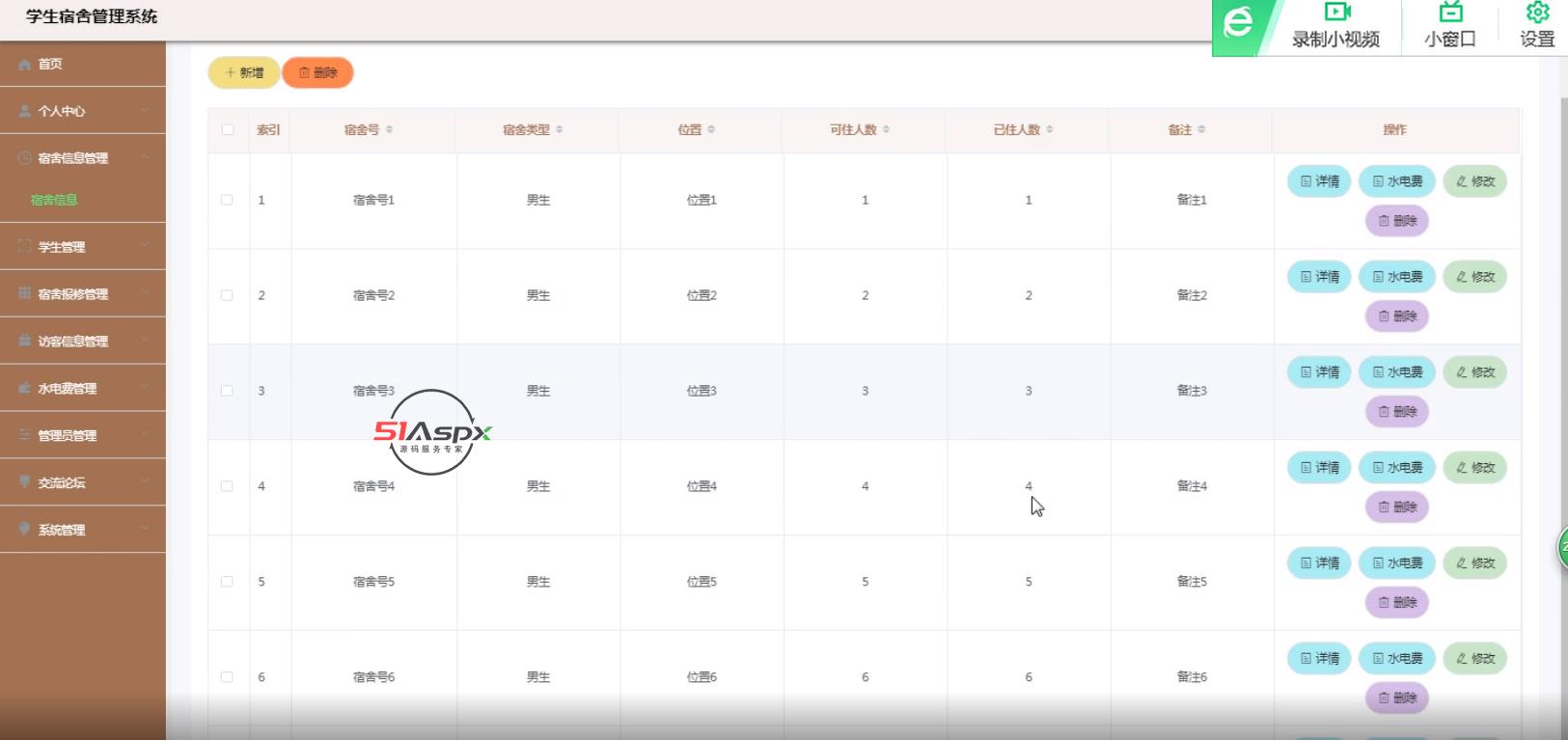Check the checkbox for row 宿舍号6

pos(227,677)
